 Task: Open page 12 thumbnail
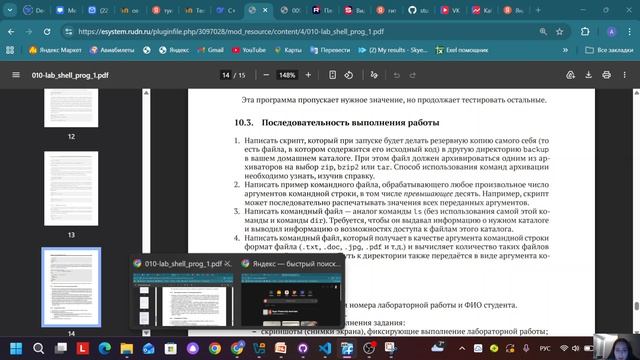pyautogui.click(x=71, y=108)
